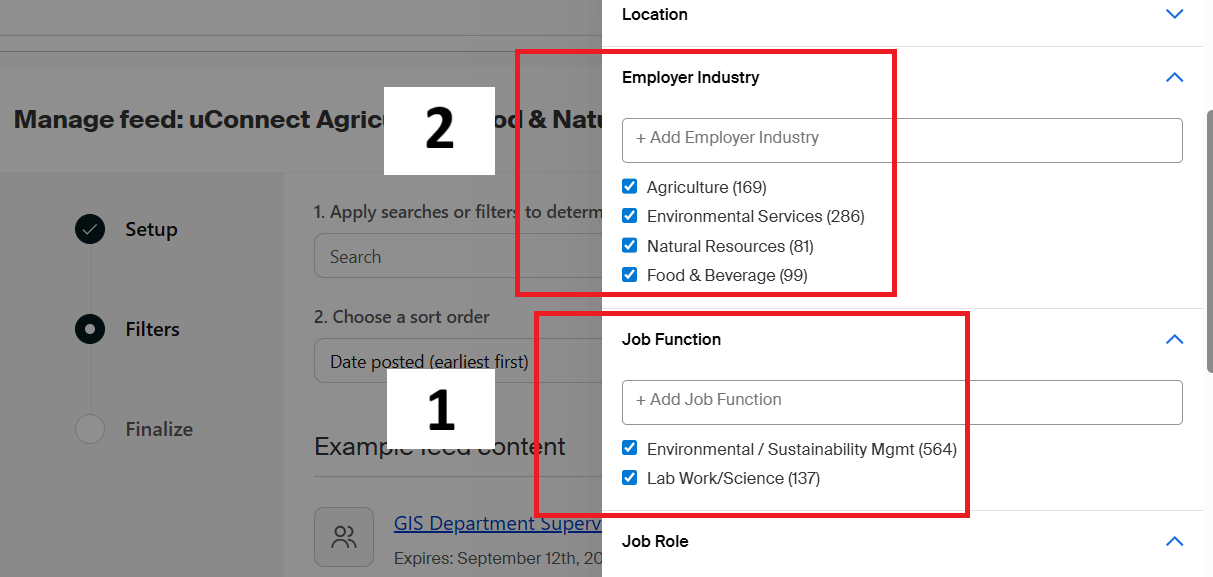Screen dimensions: 1213x577
Task: Uncheck Environmental Services industry filter
Action: click(630, 216)
